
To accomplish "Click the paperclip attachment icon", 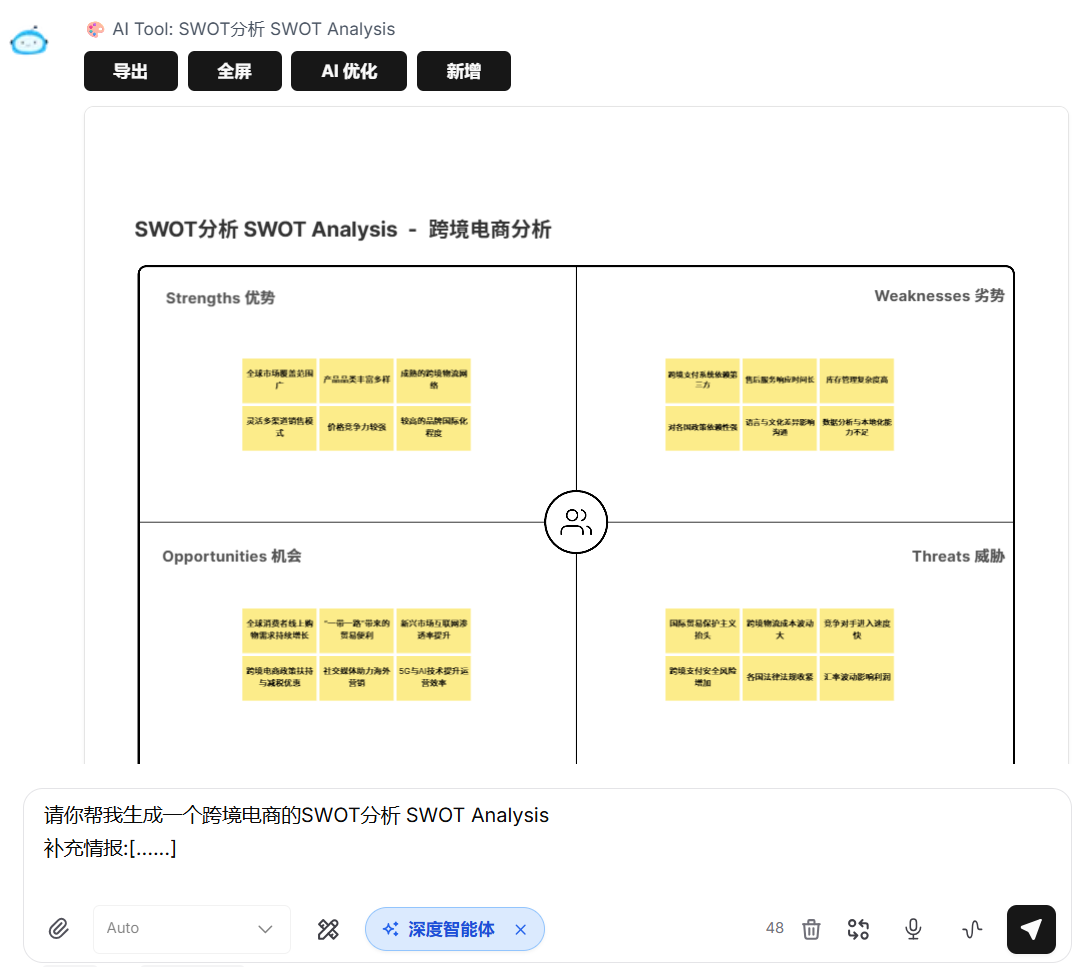I will pyautogui.click(x=59, y=929).
